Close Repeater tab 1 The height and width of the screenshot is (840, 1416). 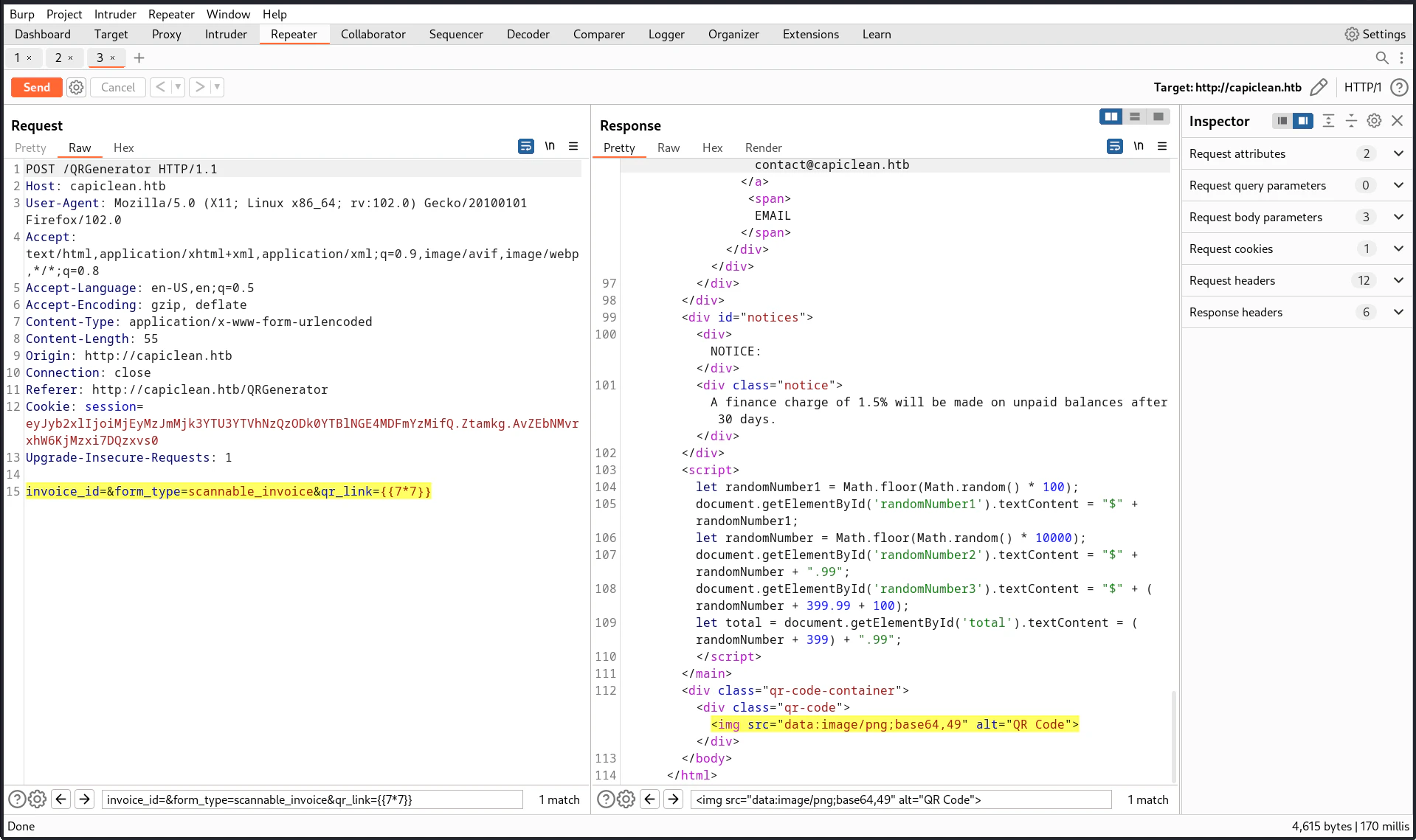(29, 58)
